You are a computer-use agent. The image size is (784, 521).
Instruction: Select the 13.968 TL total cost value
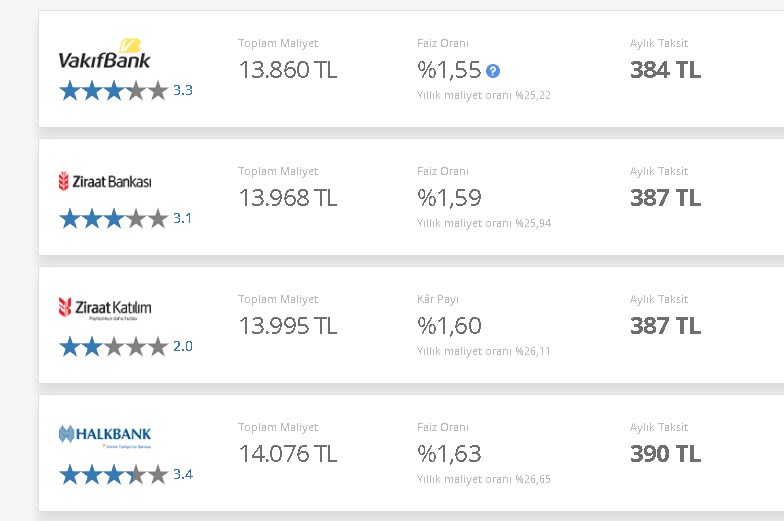pyautogui.click(x=288, y=198)
